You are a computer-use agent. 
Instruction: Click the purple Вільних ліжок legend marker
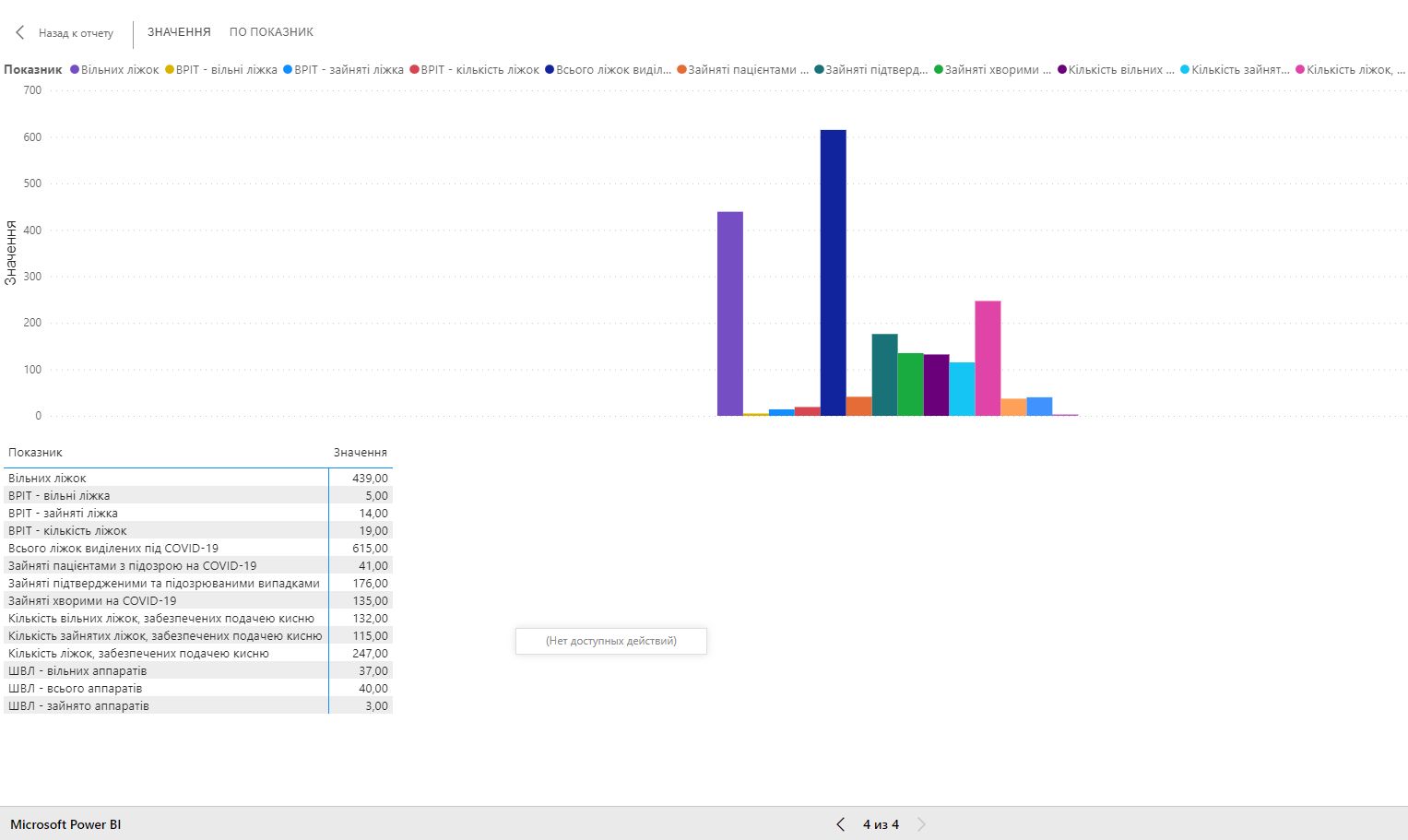(x=75, y=70)
